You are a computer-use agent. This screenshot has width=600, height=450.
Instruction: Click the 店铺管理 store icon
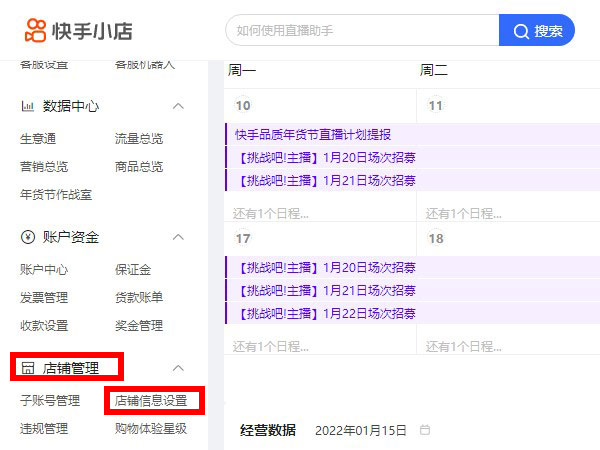(x=27, y=368)
